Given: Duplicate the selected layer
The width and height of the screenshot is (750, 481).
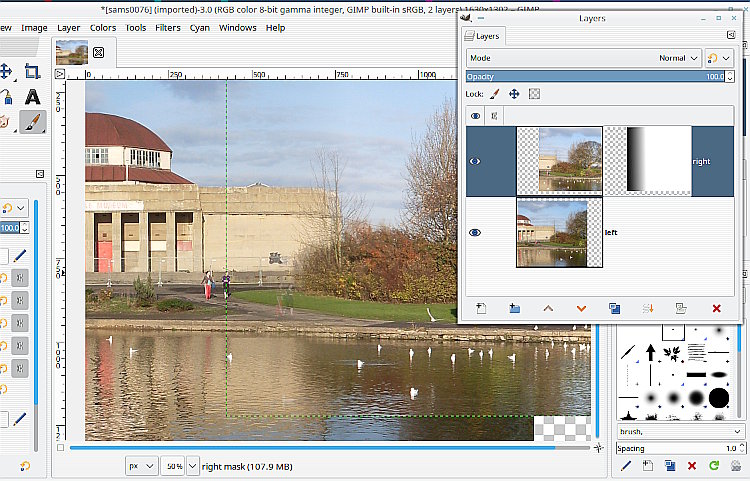Looking at the screenshot, I should (x=615, y=308).
